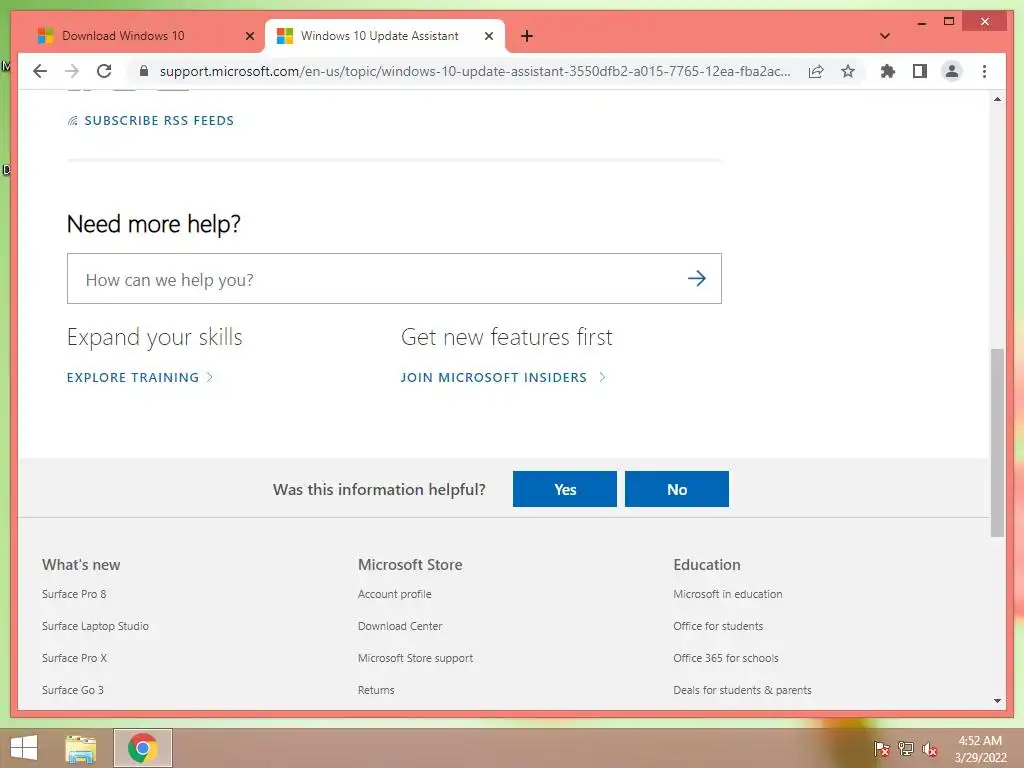Open volume speaker tray icon
This screenshot has width=1024, height=768.
pyautogui.click(x=929, y=749)
